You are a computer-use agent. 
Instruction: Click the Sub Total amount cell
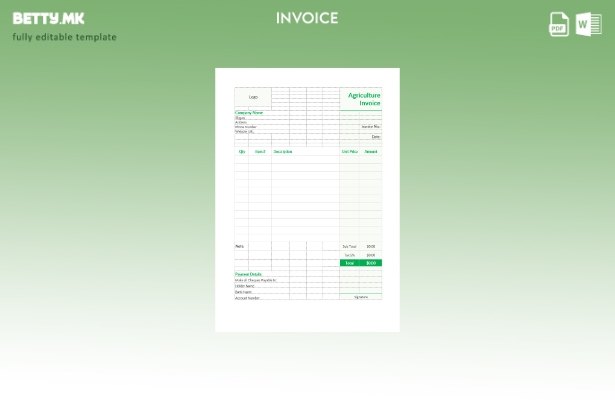pyautogui.click(x=371, y=246)
